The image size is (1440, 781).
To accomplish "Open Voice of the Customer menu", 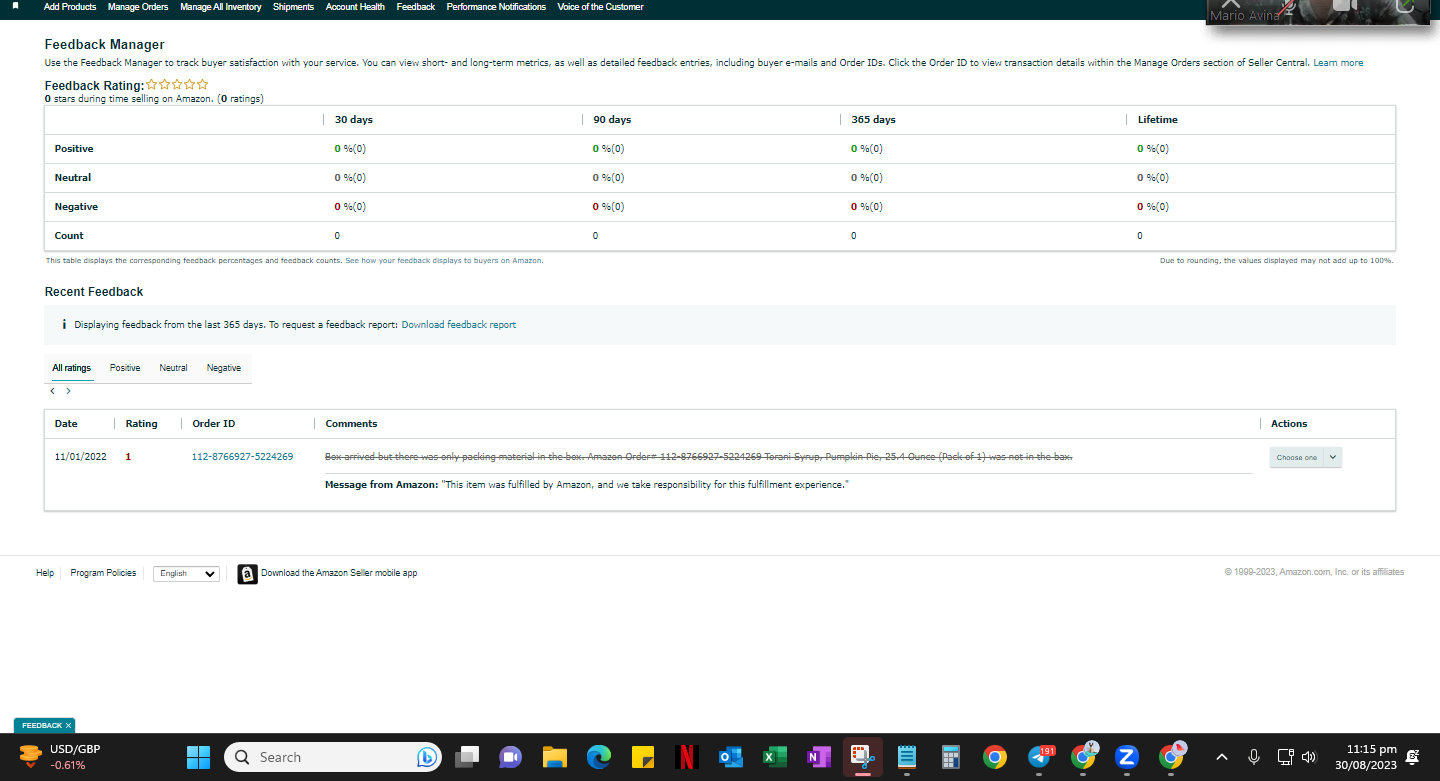I will [601, 7].
